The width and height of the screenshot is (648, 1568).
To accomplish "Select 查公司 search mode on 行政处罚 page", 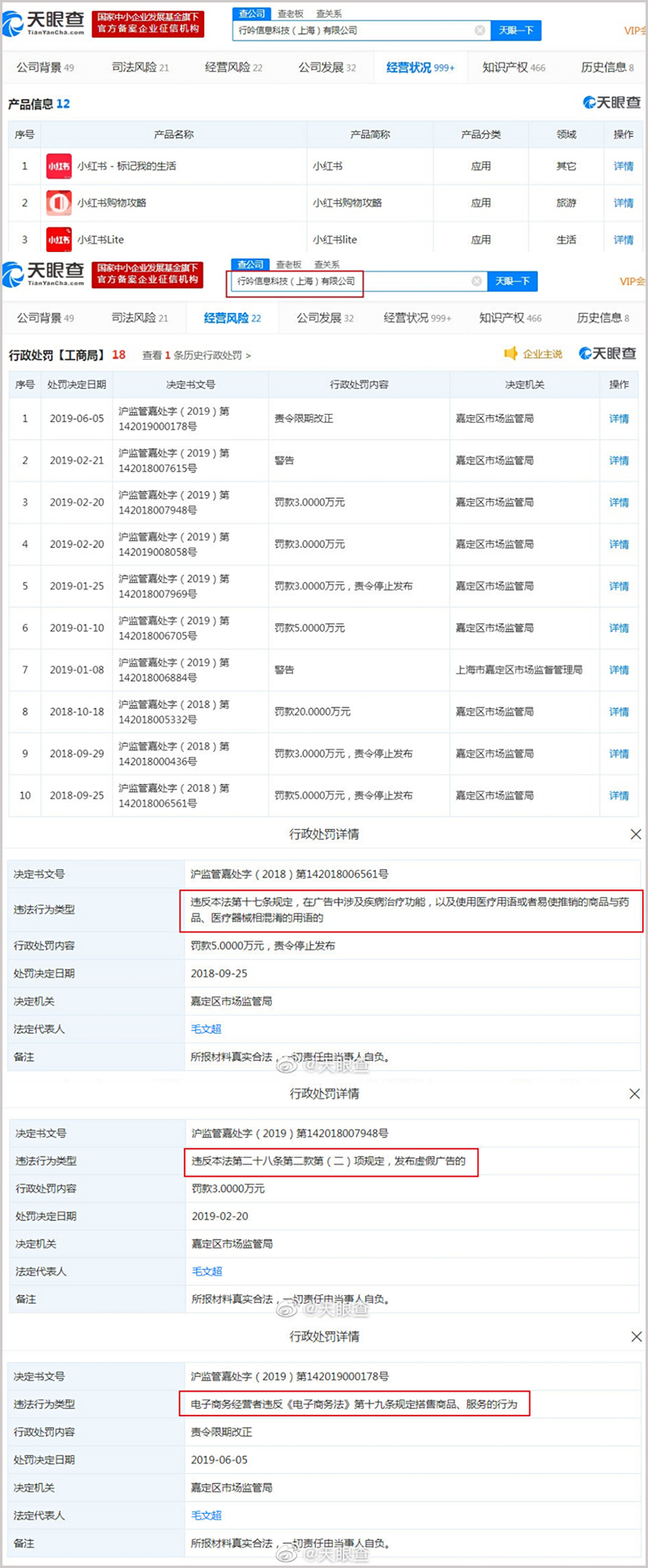I will pyautogui.click(x=249, y=265).
